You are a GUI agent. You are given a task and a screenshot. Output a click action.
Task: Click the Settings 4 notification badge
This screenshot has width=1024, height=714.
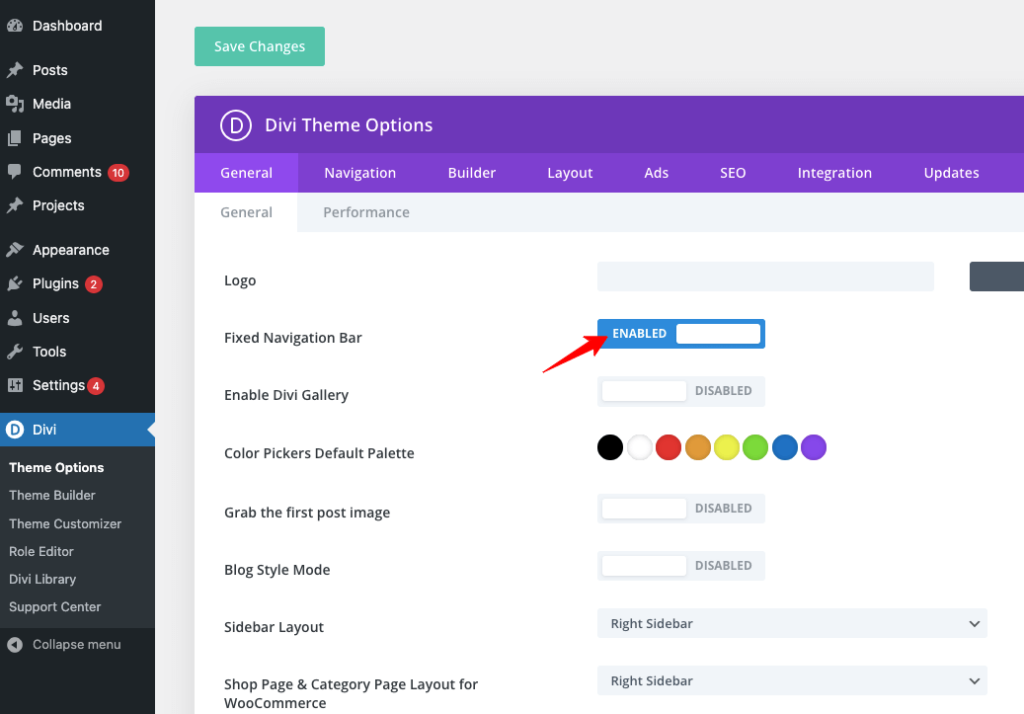click(x=96, y=386)
